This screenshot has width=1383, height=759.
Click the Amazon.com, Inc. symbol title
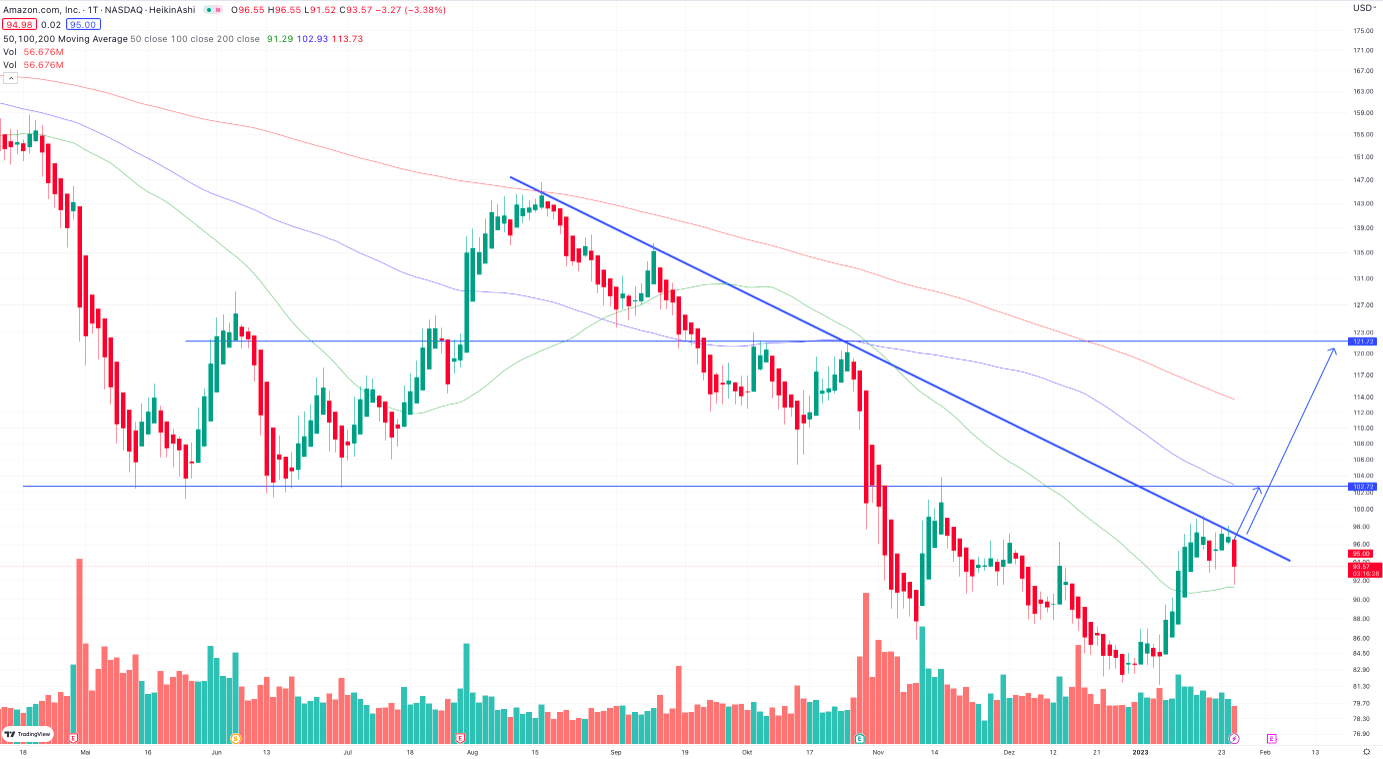point(41,9)
